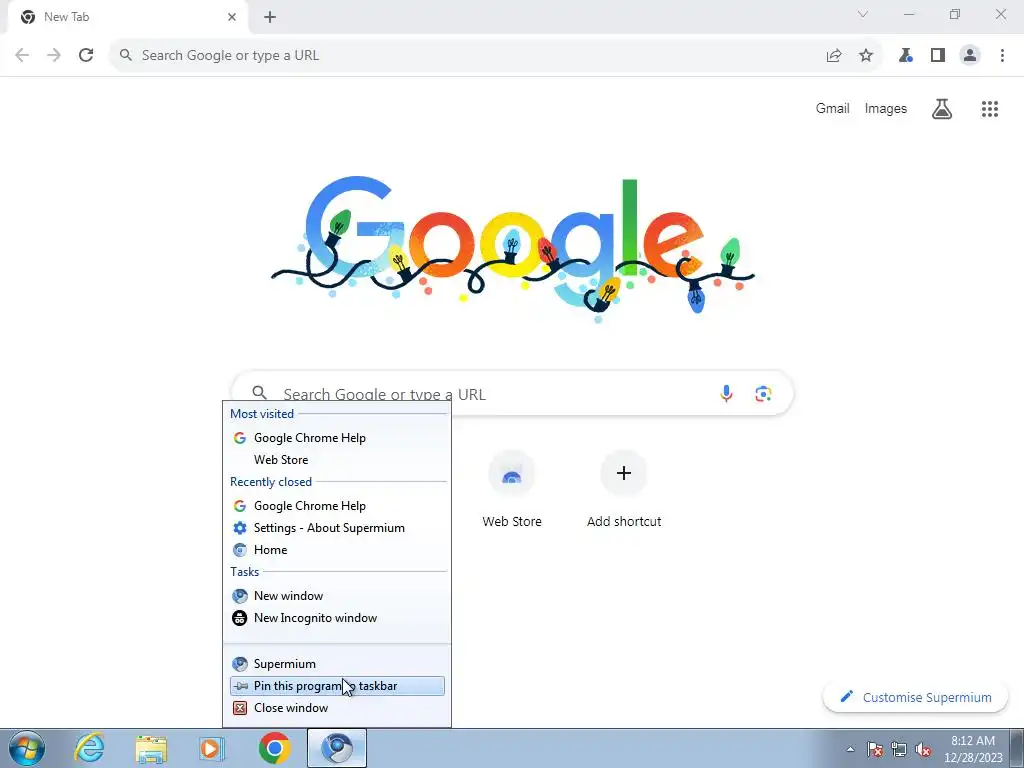Open Search Labs flask icon on the page
This screenshot has height=768, width=1024.
942,109
